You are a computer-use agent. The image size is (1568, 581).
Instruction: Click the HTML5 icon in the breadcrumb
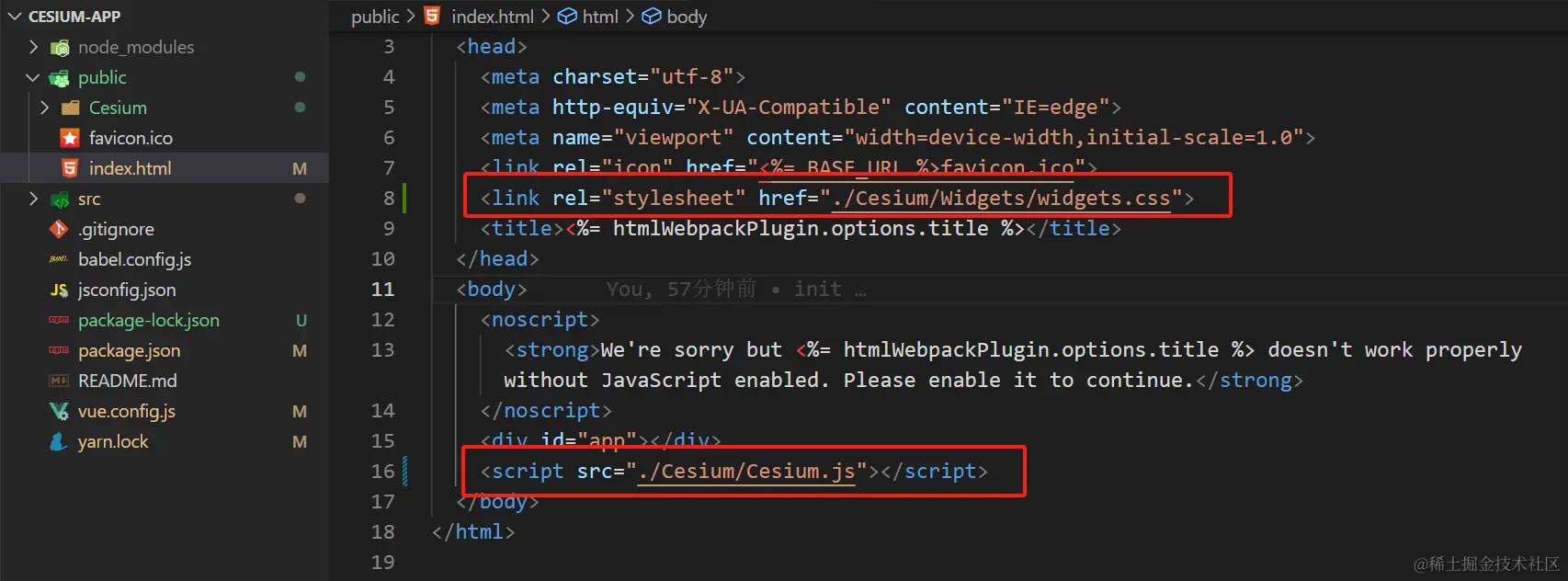(432, 16)
